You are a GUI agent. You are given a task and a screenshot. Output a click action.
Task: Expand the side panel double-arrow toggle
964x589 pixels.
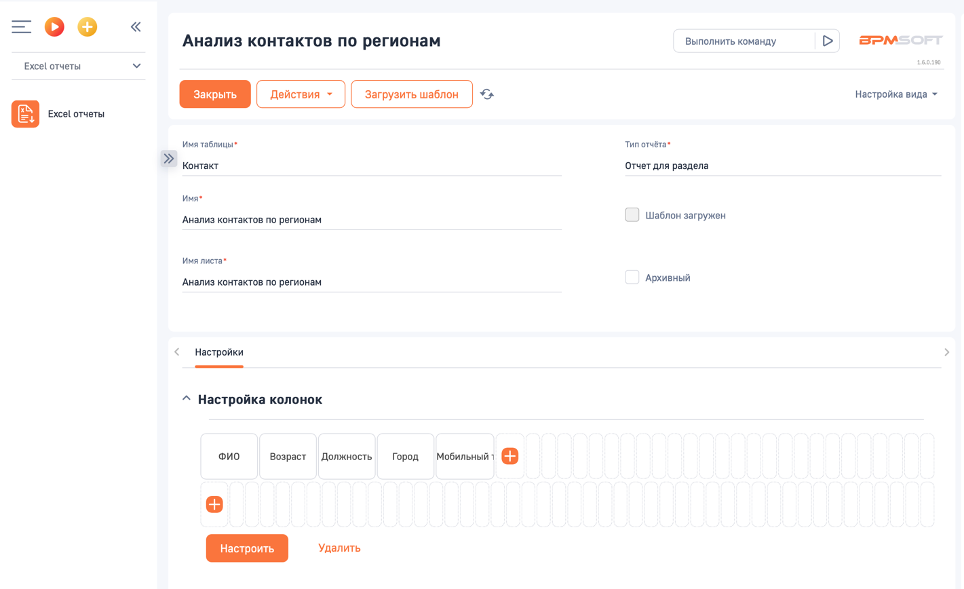pos(168,159)
